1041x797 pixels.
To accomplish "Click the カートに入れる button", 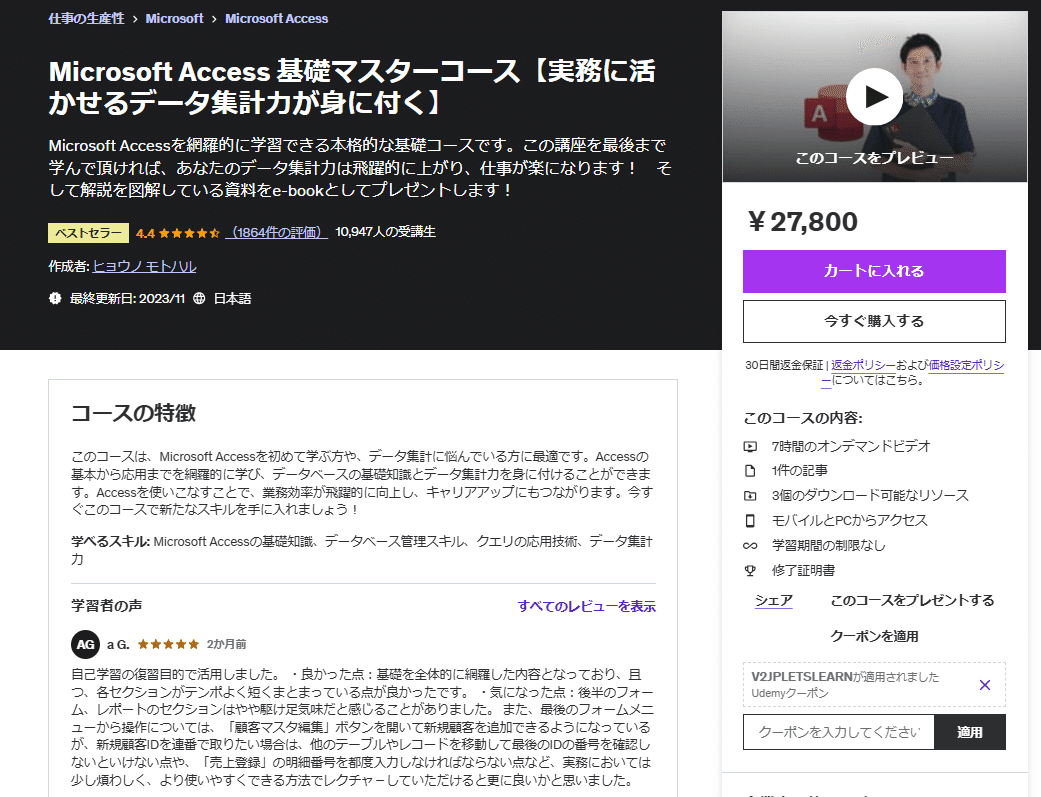I will [874, 271].
